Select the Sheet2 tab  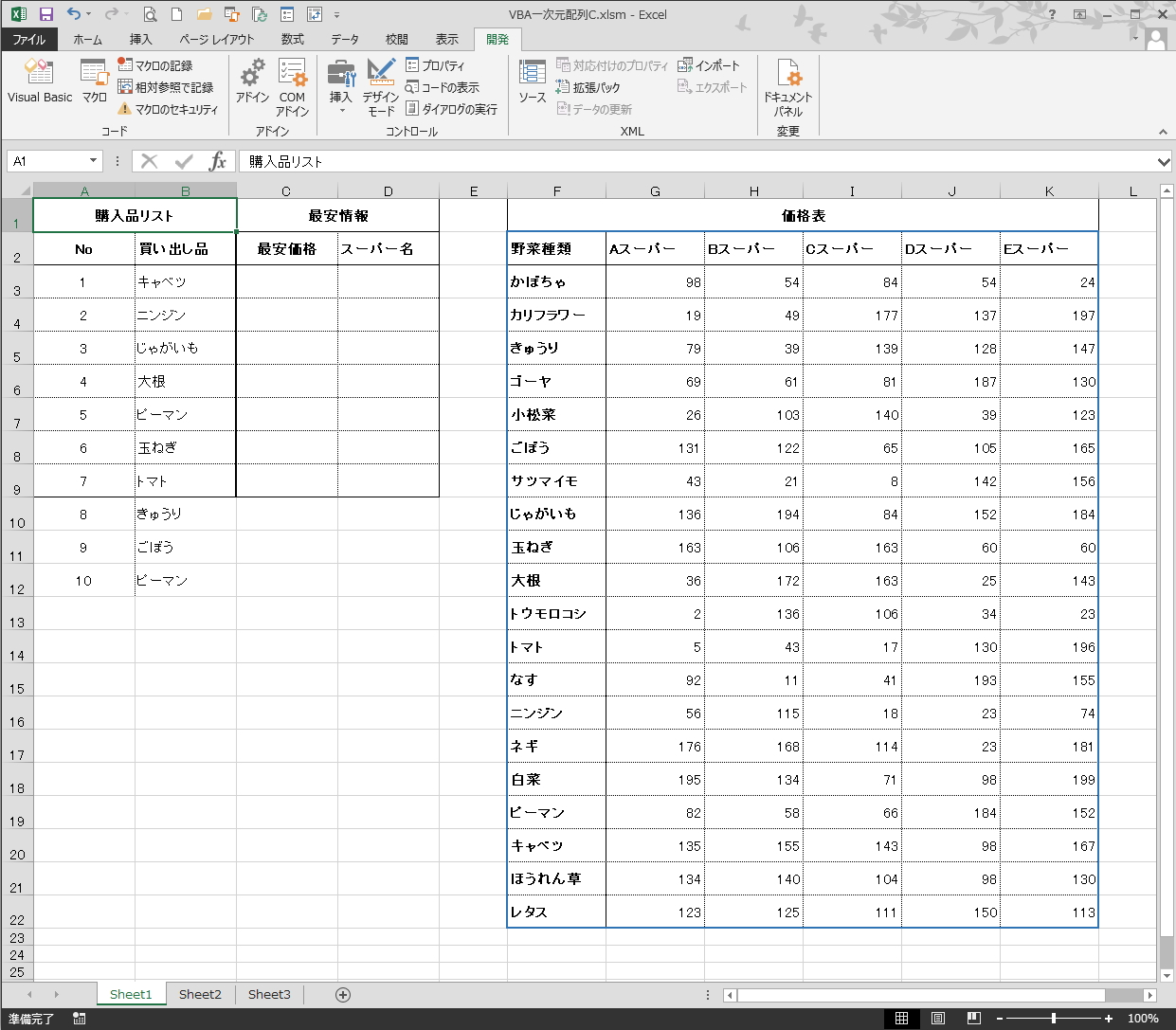tap(200, 994)
